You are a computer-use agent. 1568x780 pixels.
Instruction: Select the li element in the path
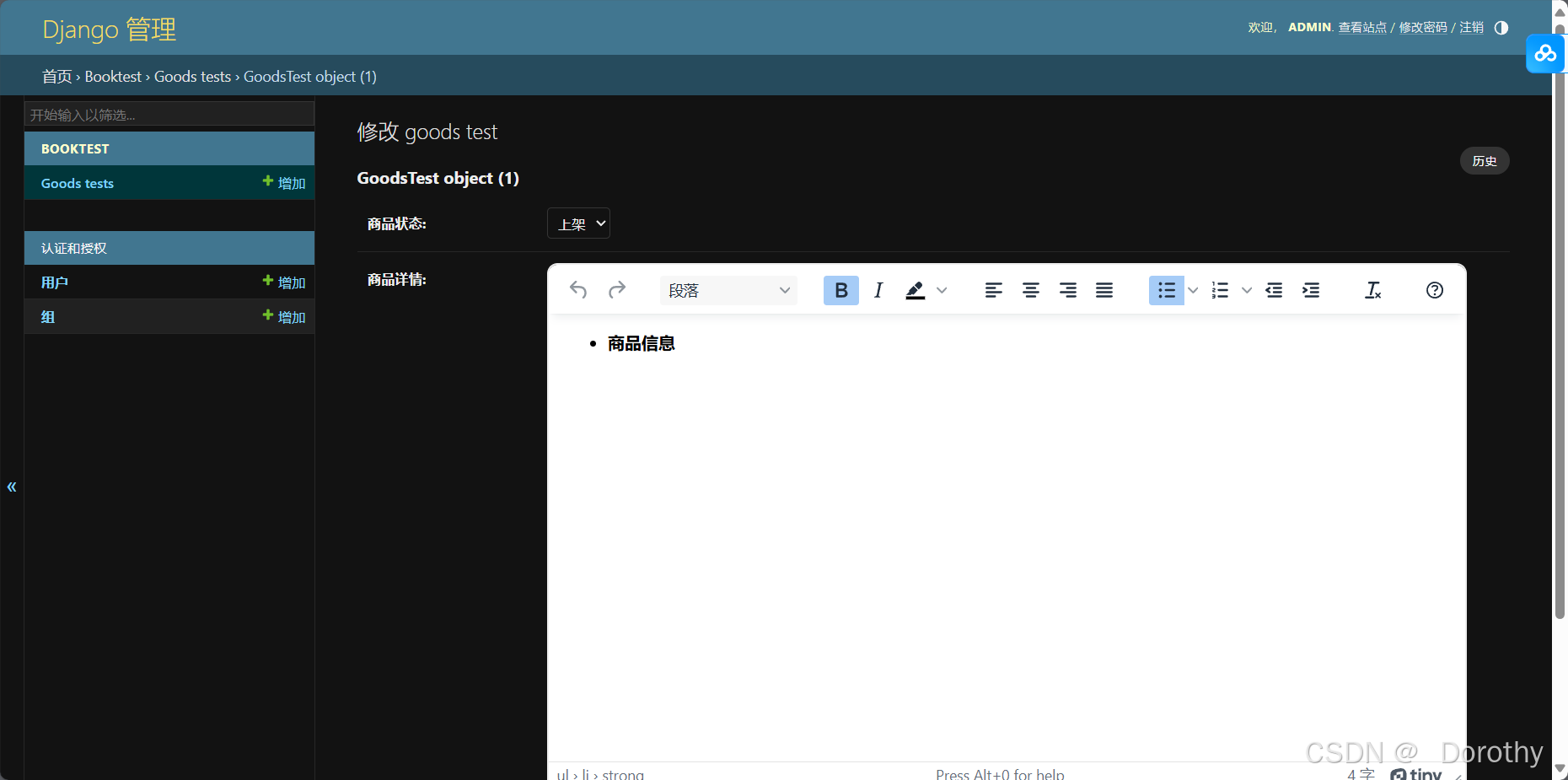[585, 774]
